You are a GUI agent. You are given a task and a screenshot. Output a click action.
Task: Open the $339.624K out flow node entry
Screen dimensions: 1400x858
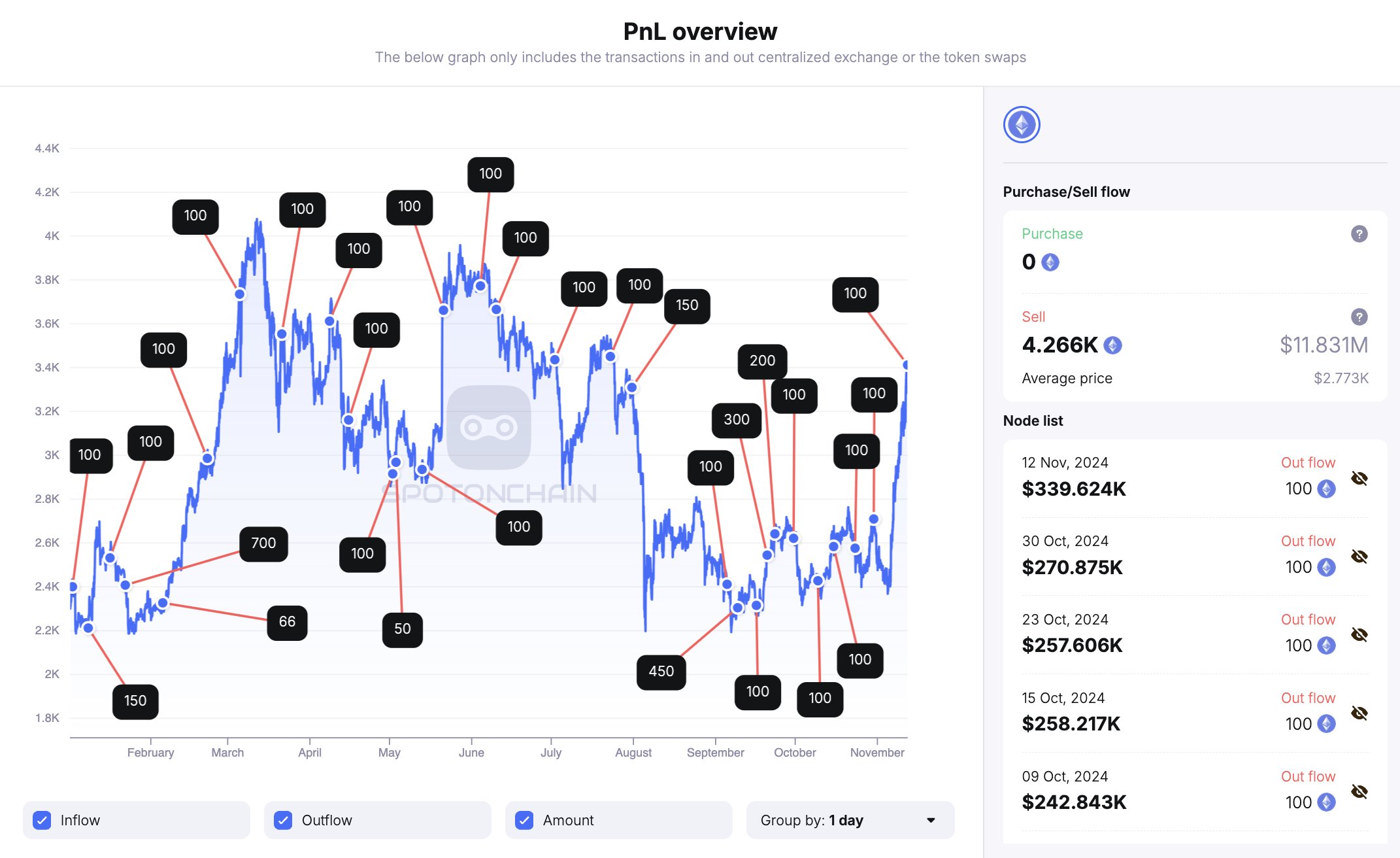pos(1074,489)
